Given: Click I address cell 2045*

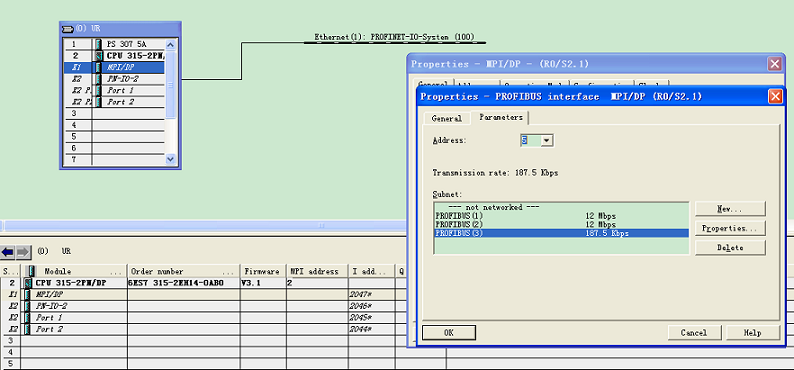Looking at the screenshot, I should 372,318.
